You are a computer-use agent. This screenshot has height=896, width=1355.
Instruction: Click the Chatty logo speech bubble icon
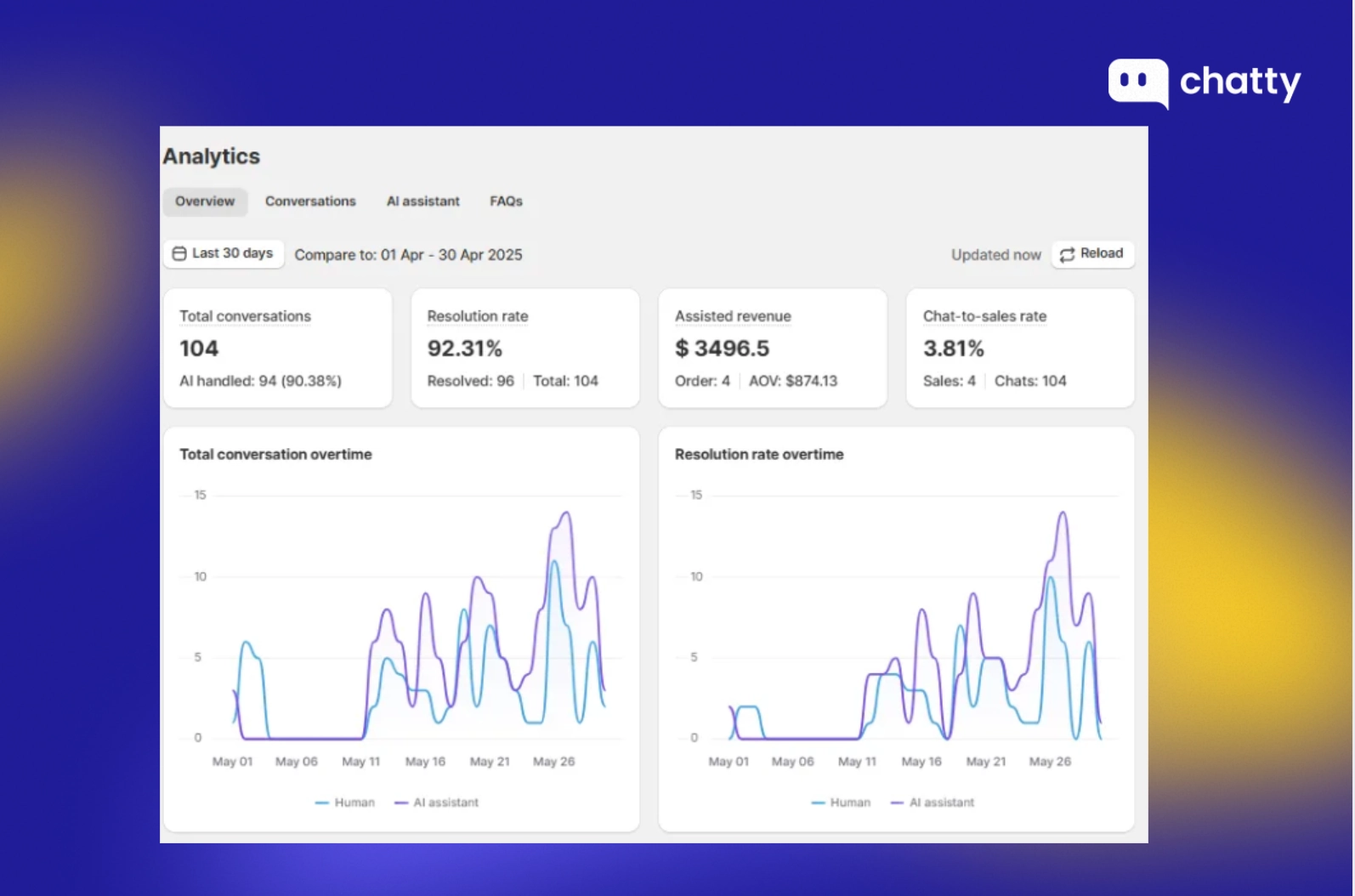click(1137, 82)
